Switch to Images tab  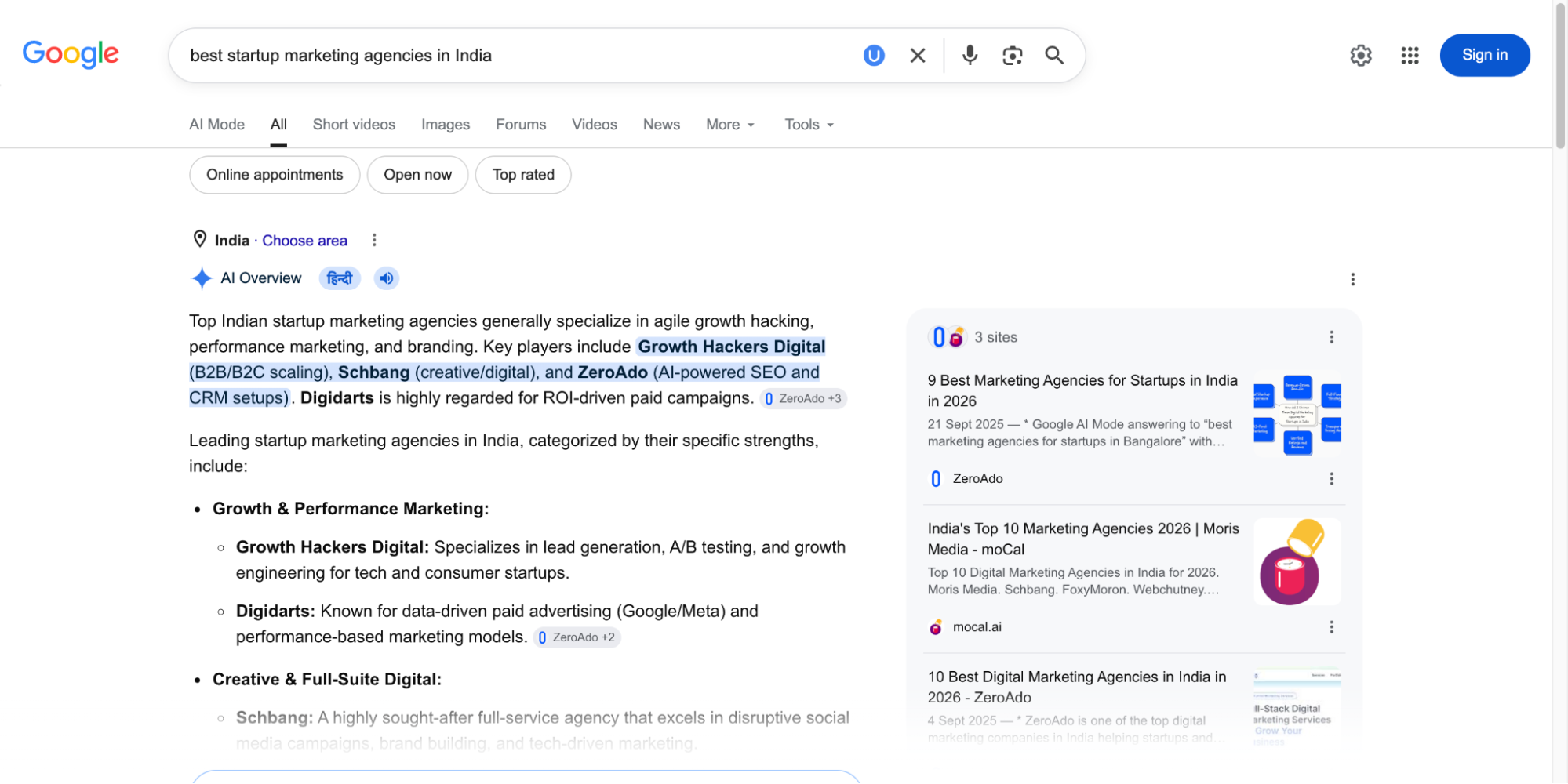pyautogui.click(x=446, y=125)
